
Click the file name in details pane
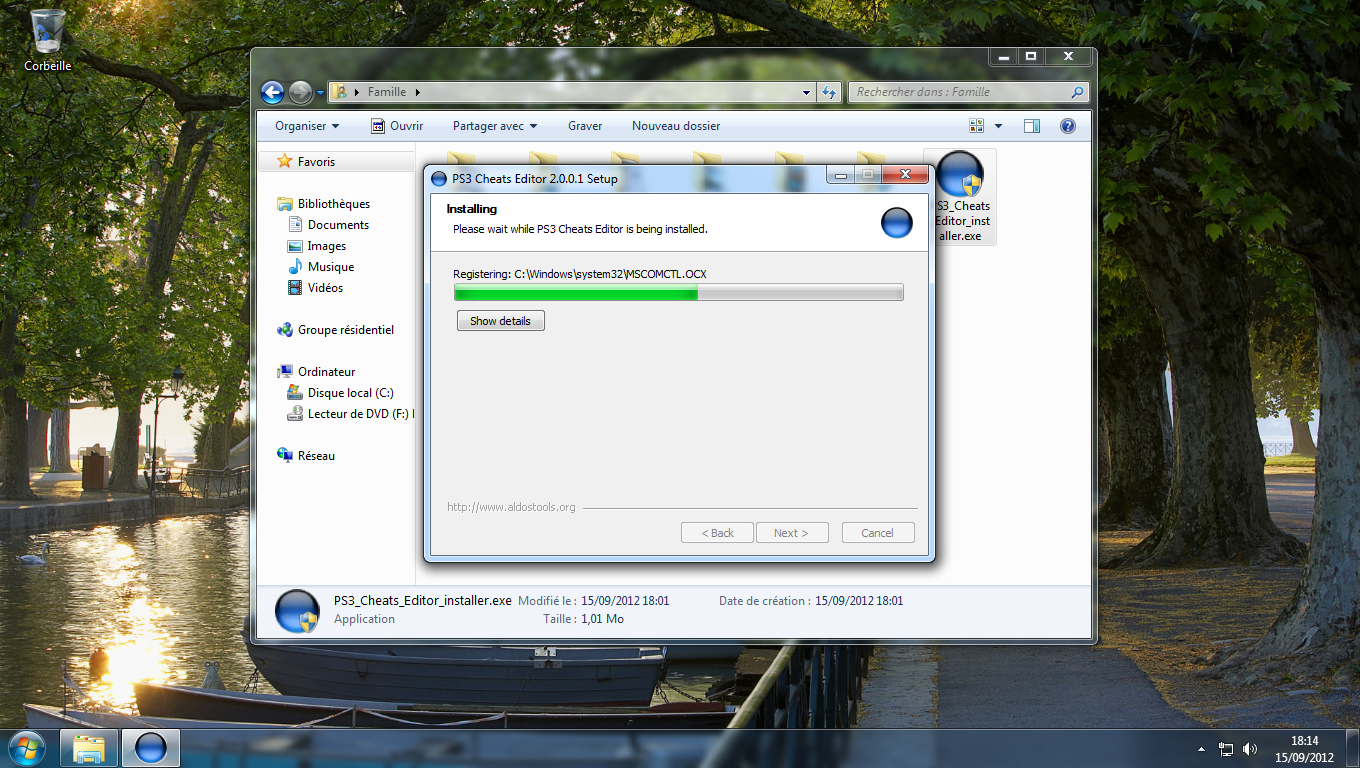(422, 601)
